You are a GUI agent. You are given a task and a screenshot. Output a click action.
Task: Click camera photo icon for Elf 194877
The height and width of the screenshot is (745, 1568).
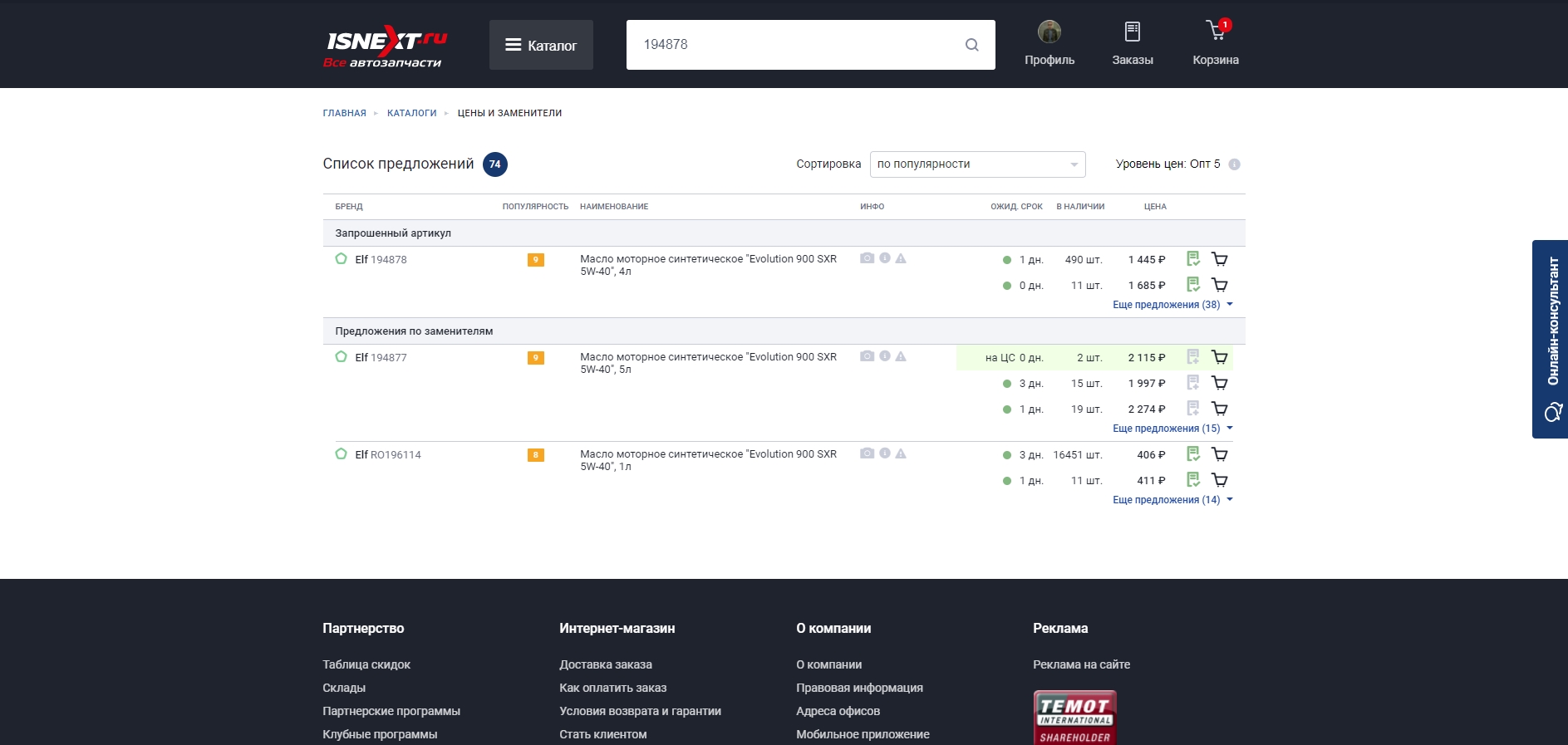click(867, 356)
